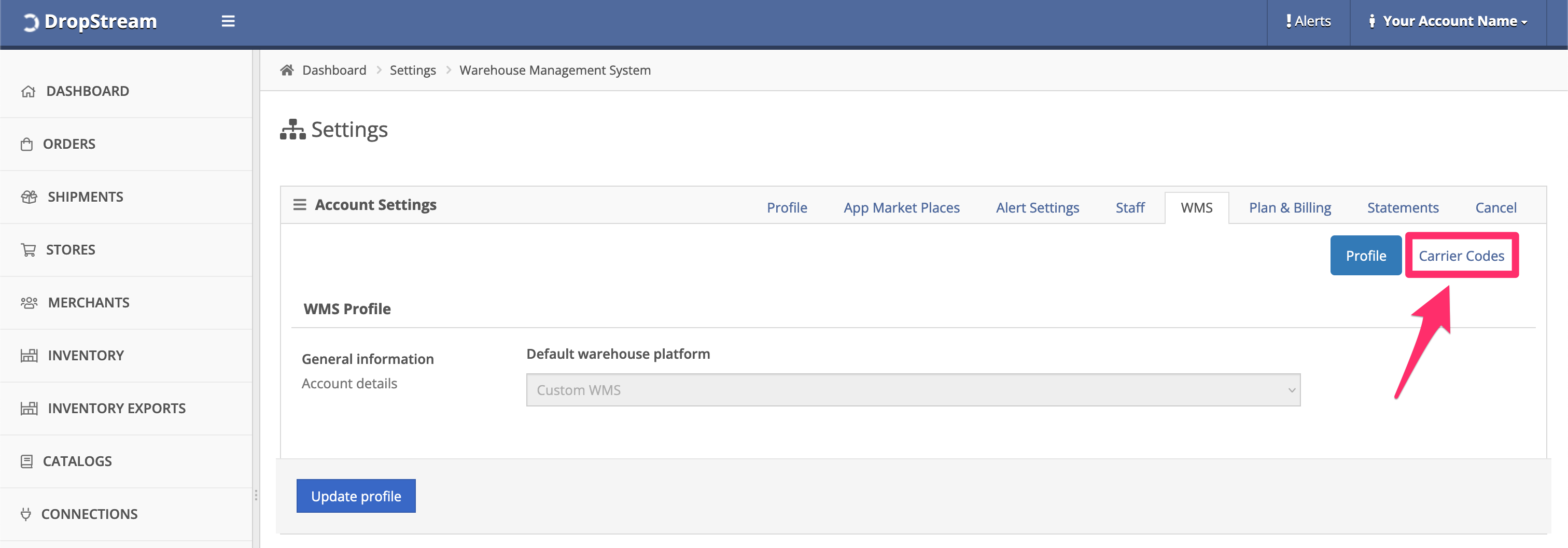
Task: Click the Stores cart icon
Action: [x=29, y=250]
